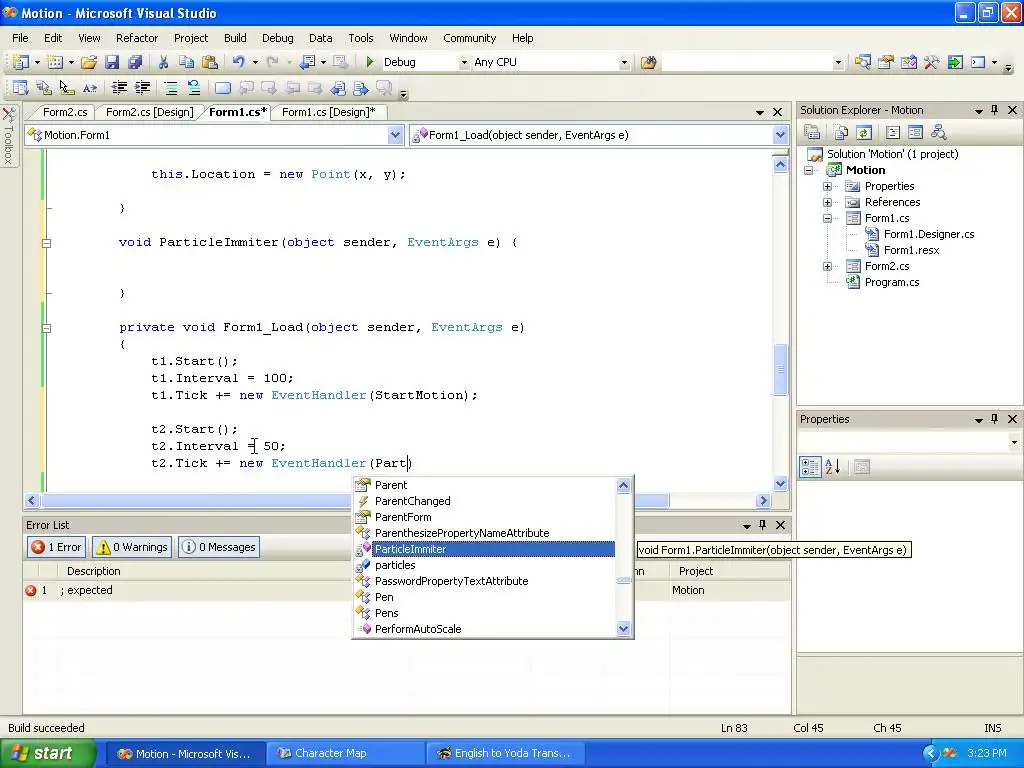Click the Paste clipboard icon

[210, 62]
